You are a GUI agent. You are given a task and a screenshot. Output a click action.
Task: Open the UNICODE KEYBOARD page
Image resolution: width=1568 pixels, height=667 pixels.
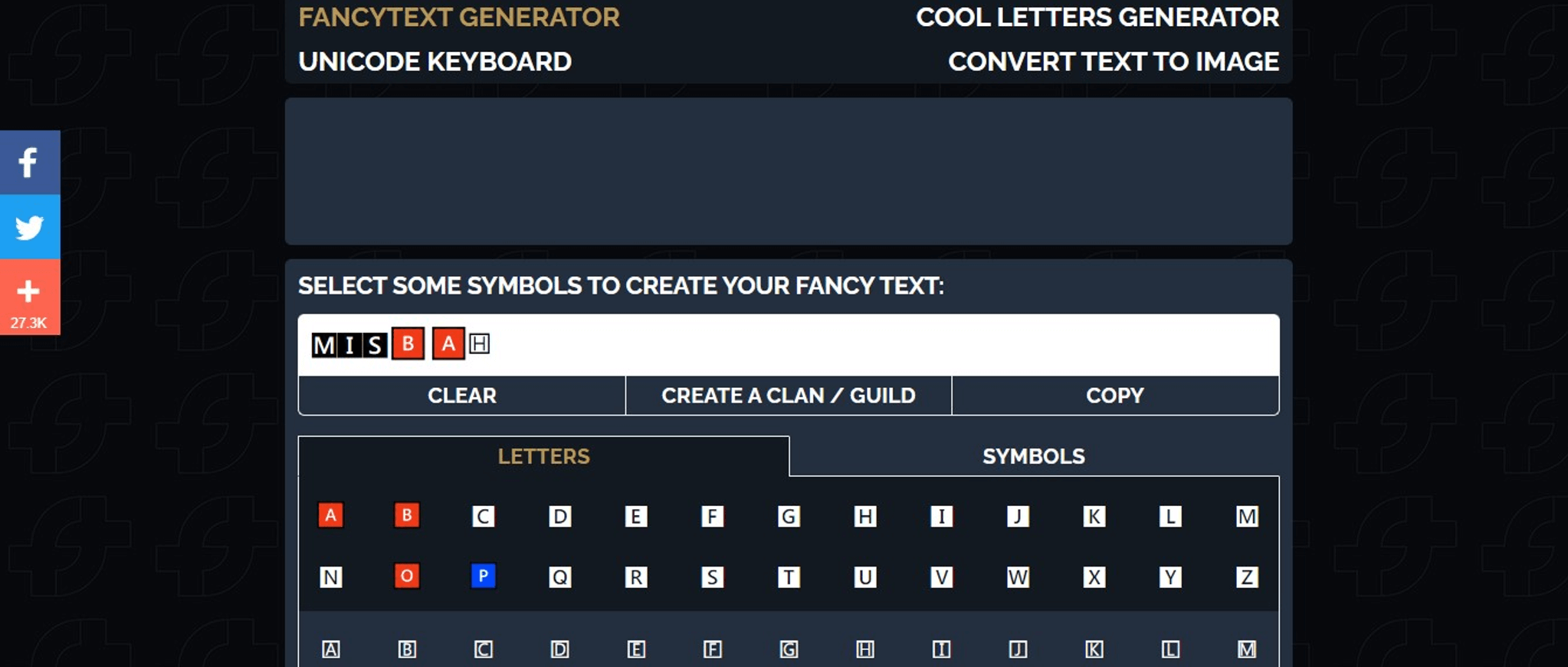(435, 61)
